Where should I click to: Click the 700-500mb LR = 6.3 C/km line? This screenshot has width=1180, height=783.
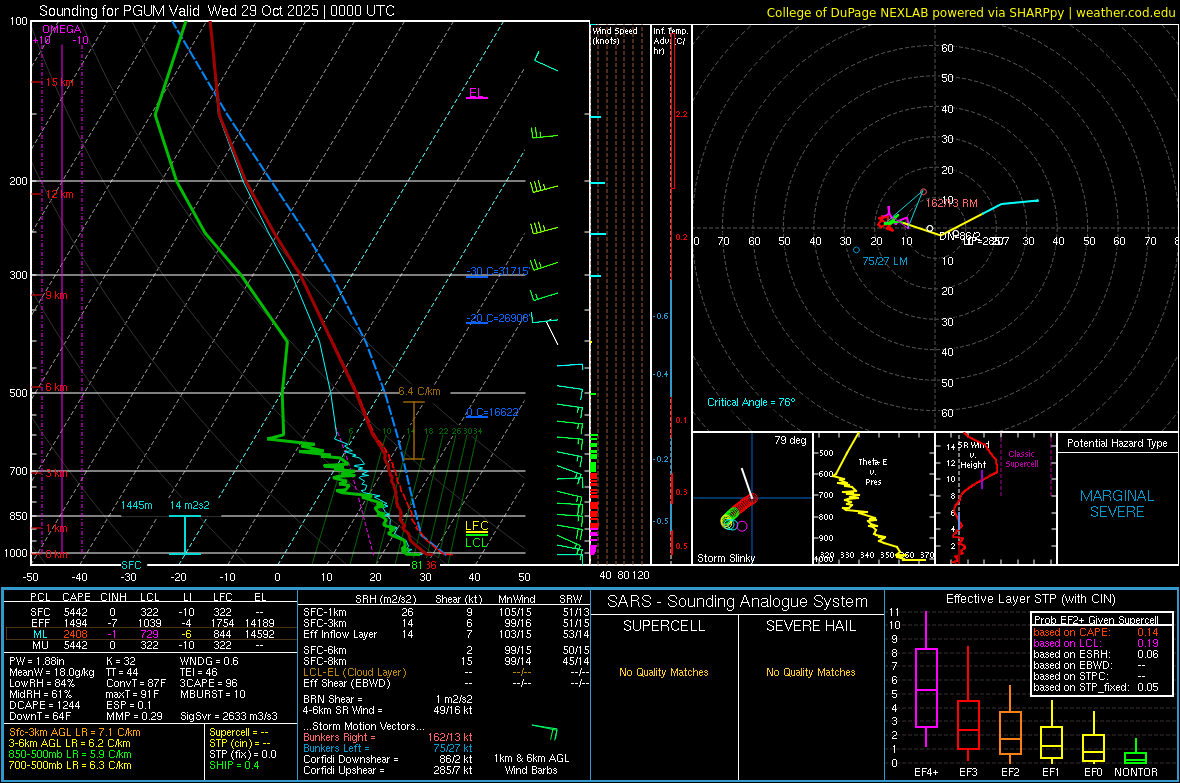coord(70,765)
